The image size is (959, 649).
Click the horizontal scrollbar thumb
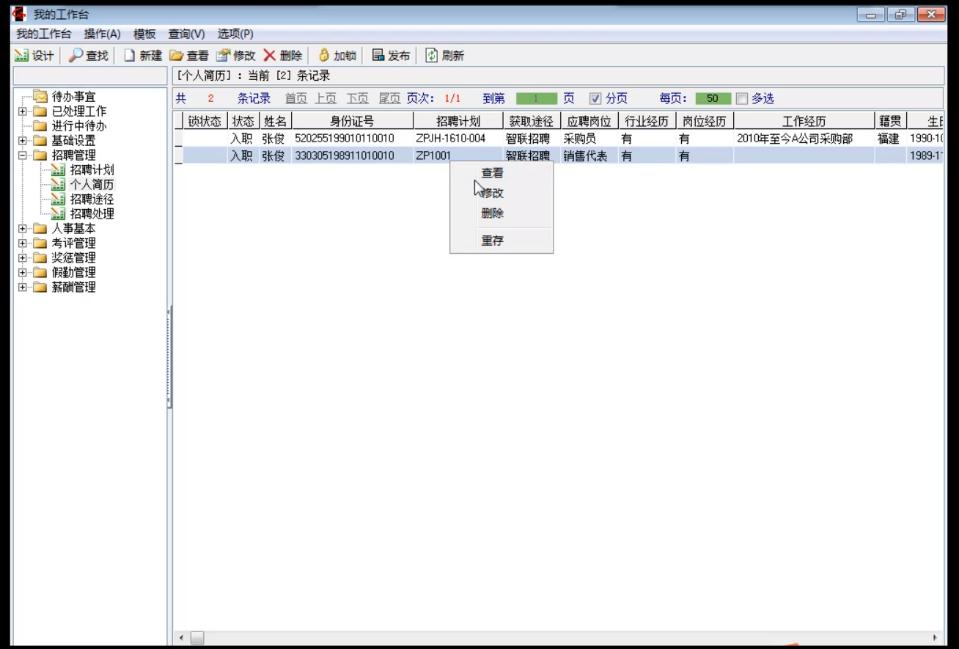click(x=197, y=638)
